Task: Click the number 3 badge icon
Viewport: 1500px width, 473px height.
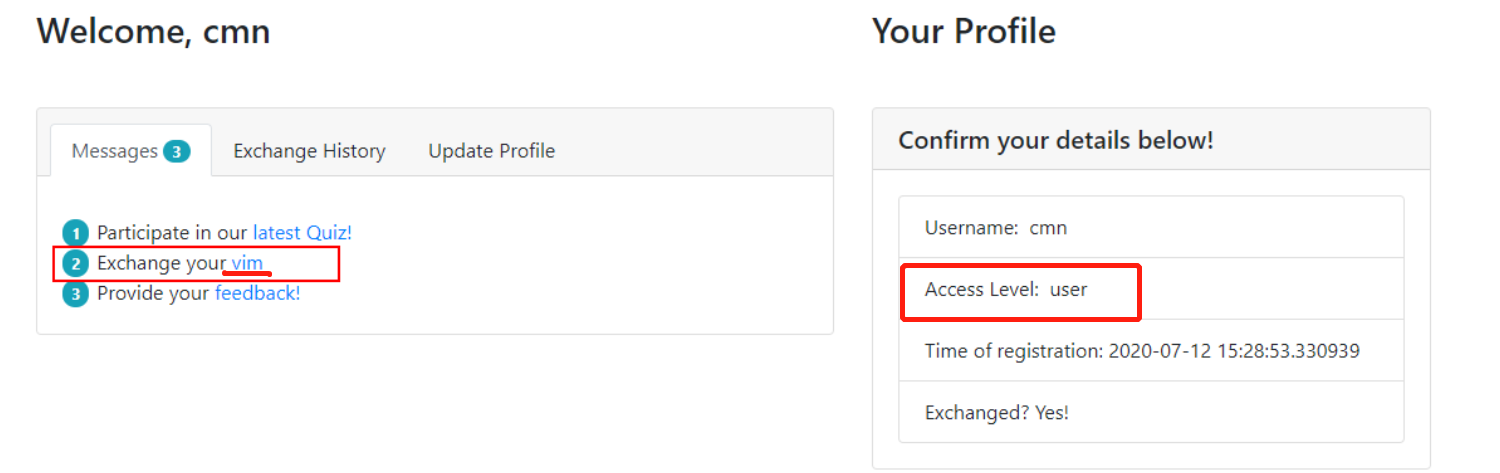Action: (75, 294)
